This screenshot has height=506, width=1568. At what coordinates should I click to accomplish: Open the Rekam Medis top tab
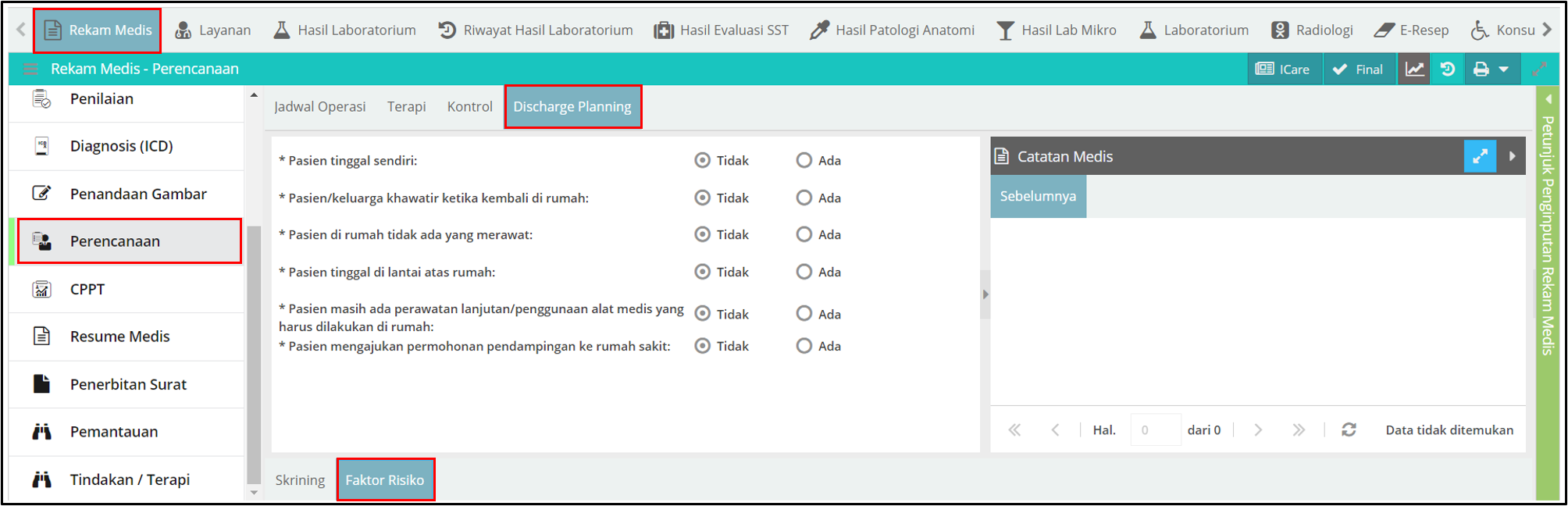tap(98, 30)
